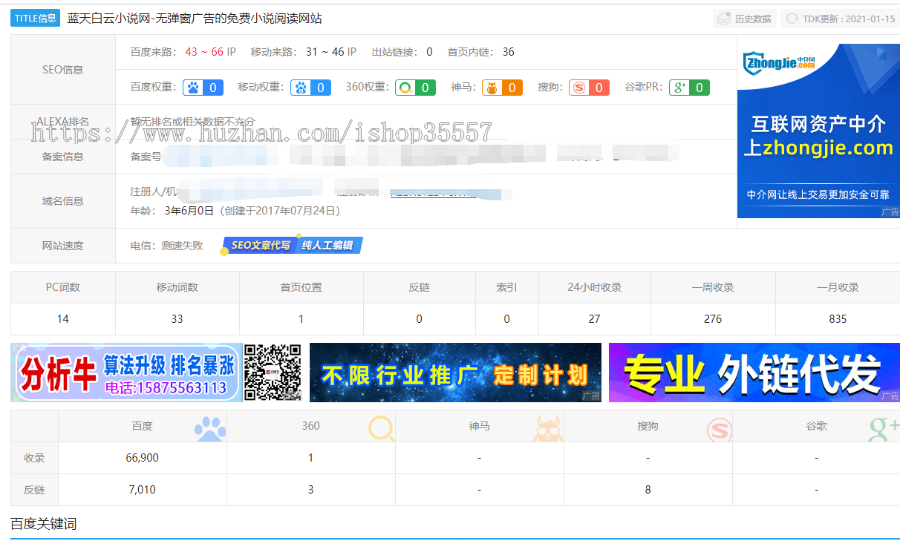Click the domain age 3年6月0日 text
The image size is (900, 541).
(x=189, y=211)
